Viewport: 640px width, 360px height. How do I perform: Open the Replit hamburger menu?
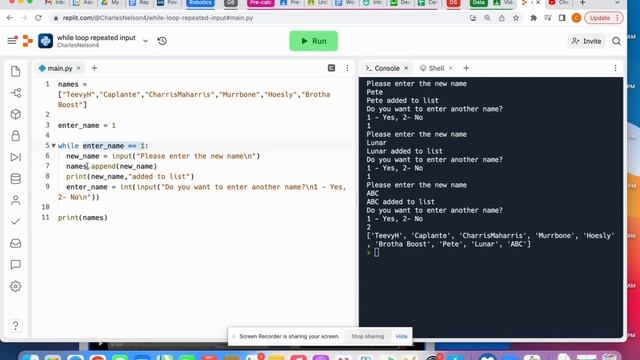coord(12,40)
